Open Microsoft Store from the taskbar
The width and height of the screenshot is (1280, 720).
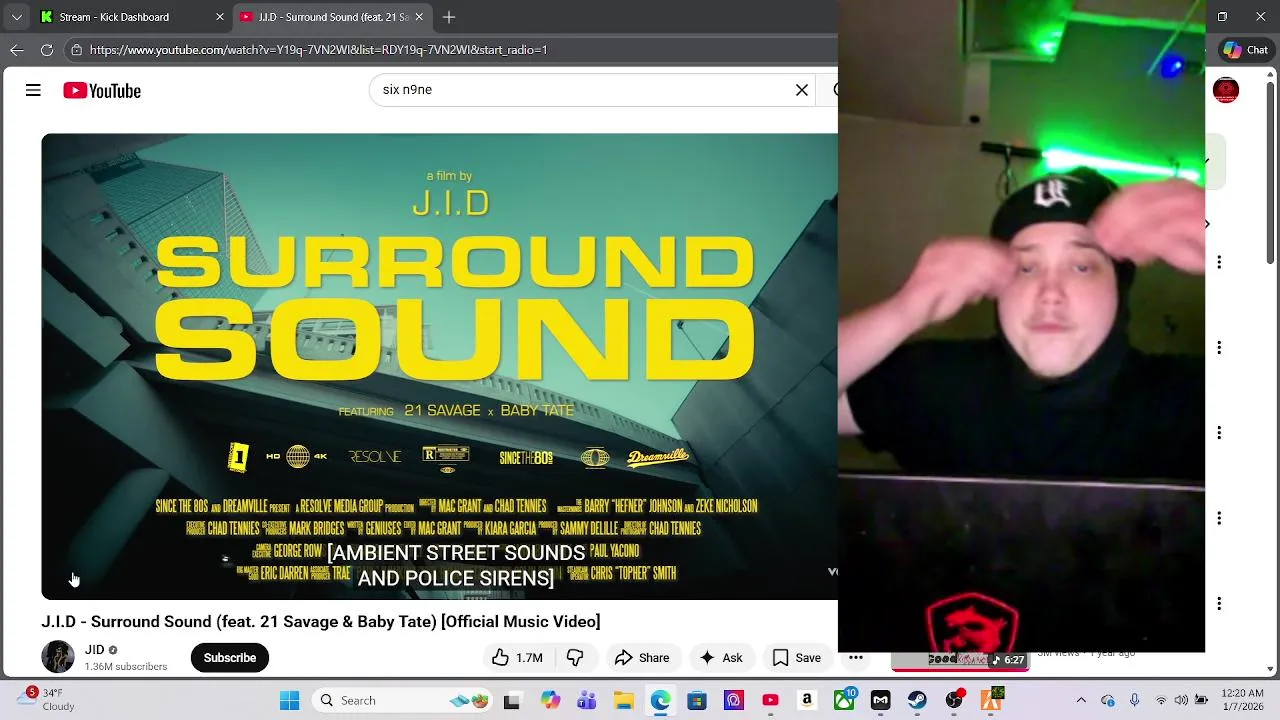[697, 700]
